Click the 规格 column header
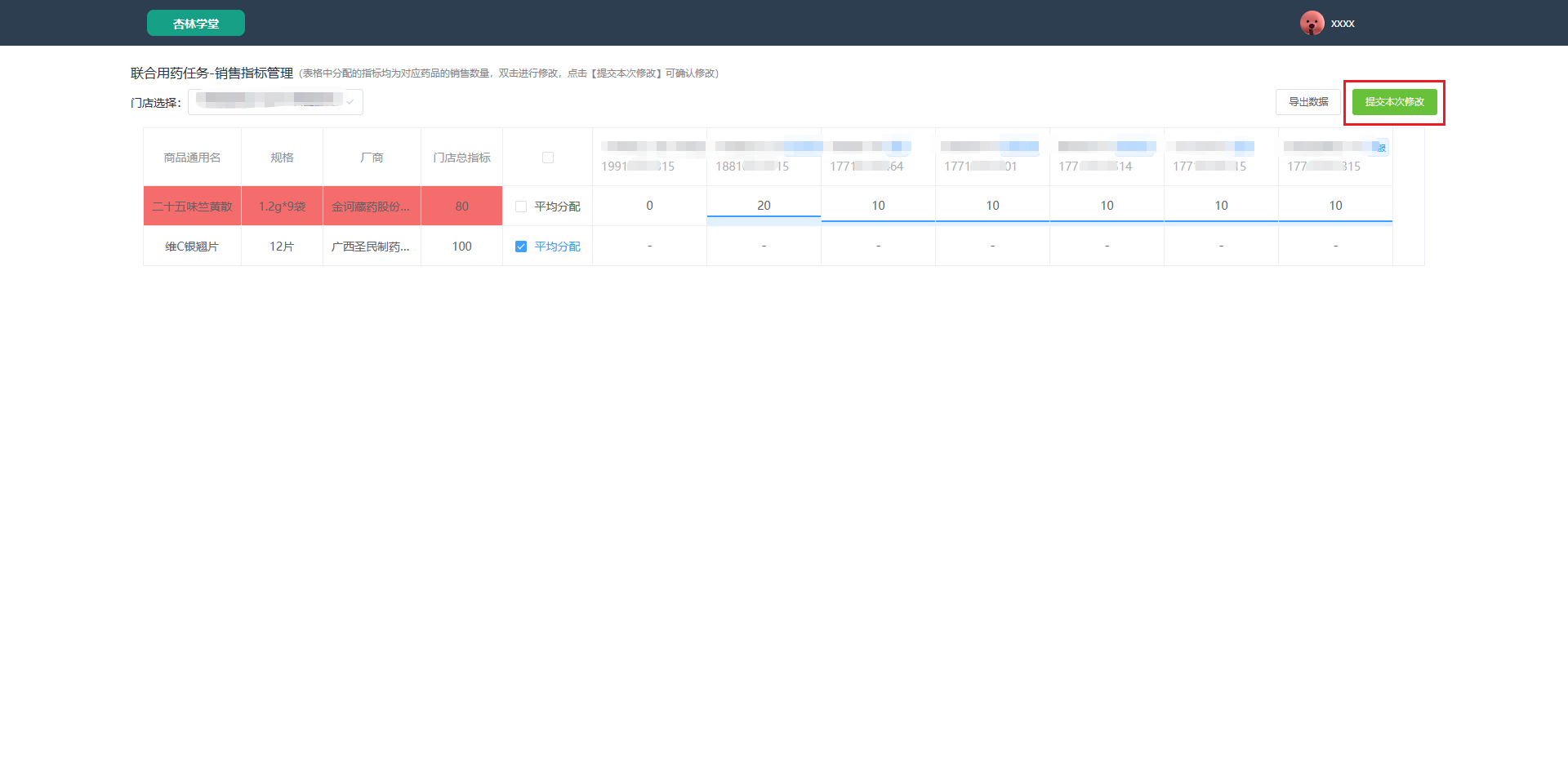1568x773 pixels. point(282,158)
